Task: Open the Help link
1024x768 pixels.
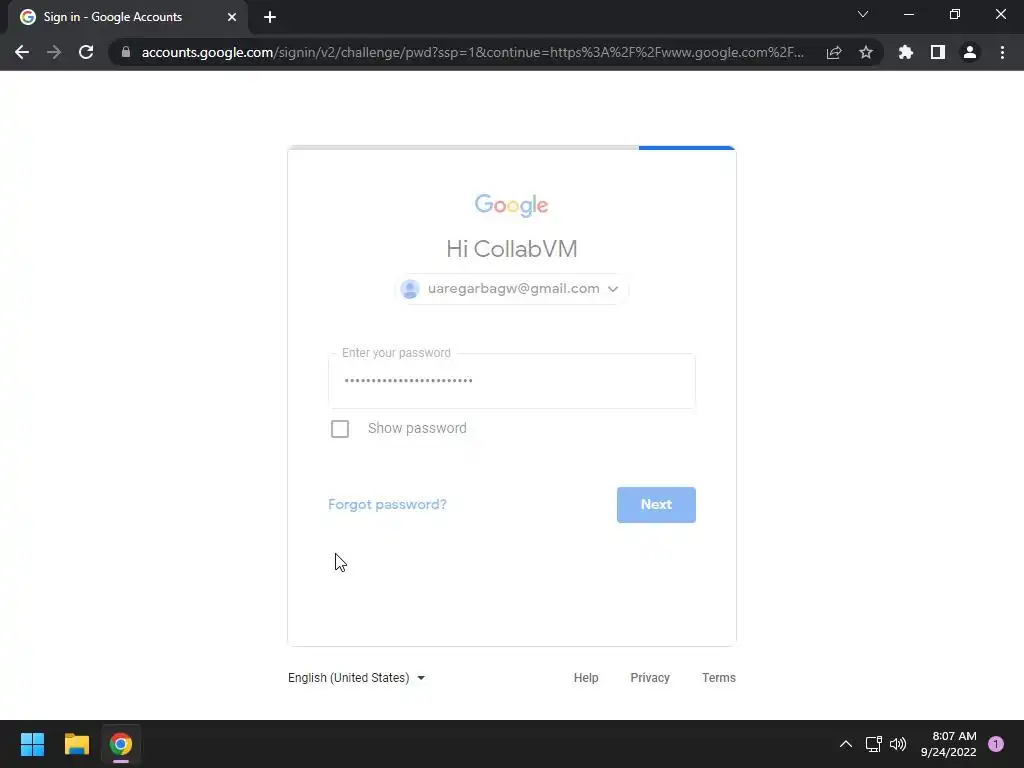Action: coord(586,678)
